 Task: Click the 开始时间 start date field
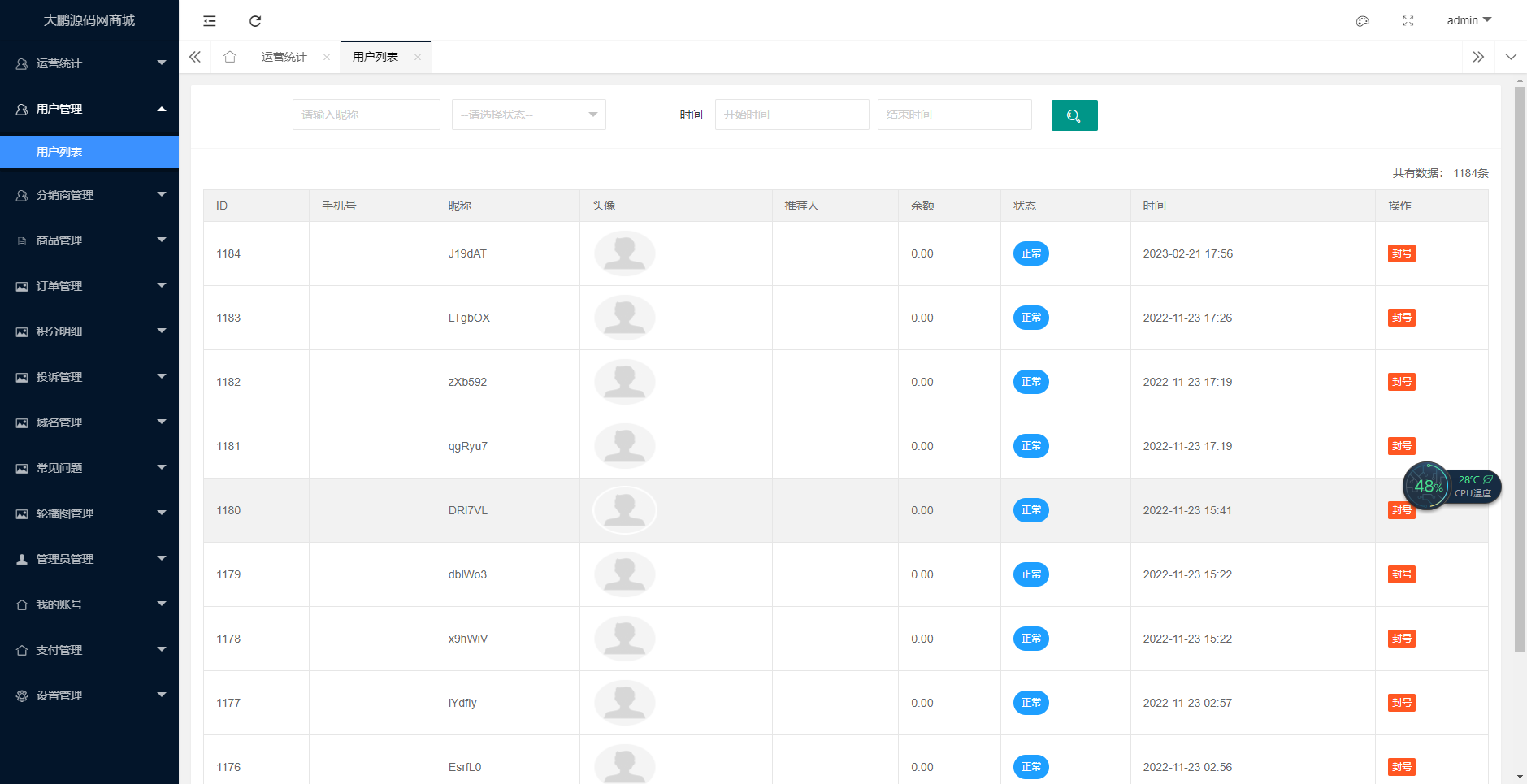792,115
